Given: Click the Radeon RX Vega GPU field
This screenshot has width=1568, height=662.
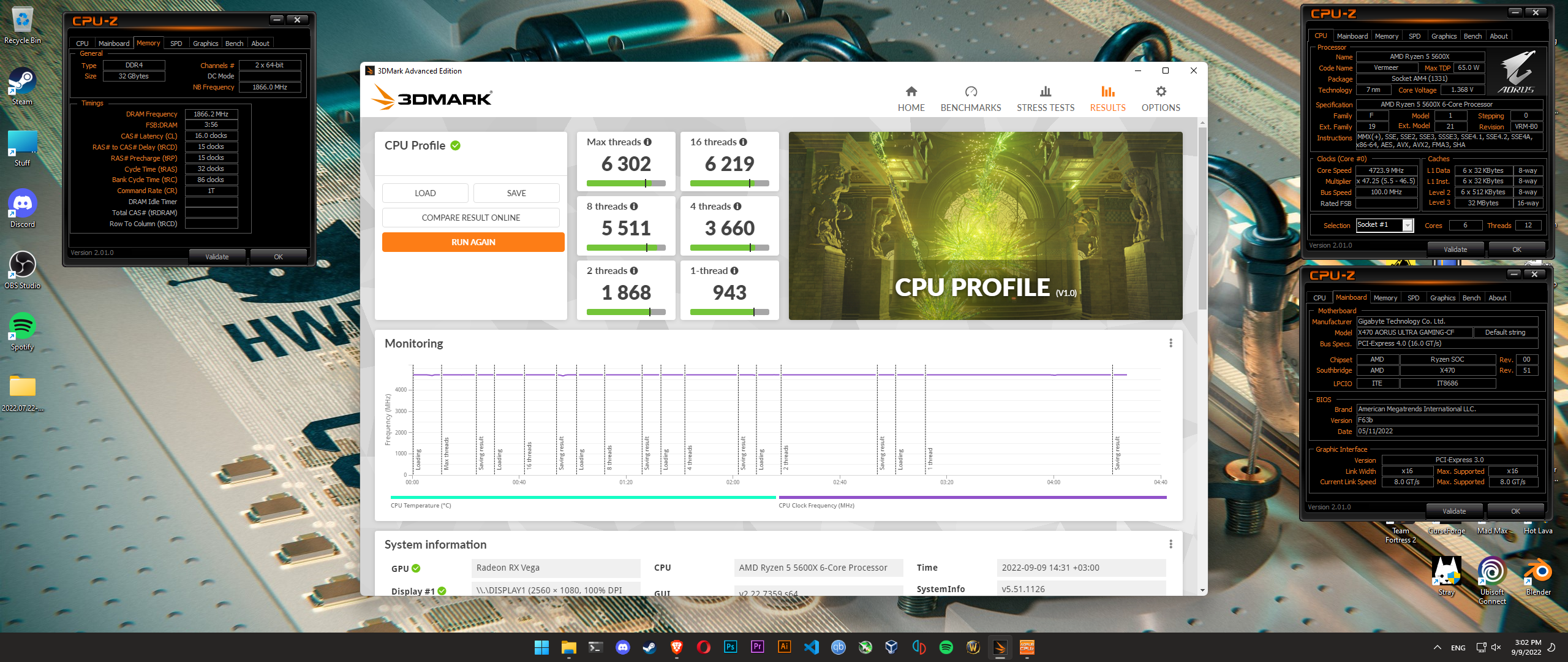Looking at the screenshot, I should pos(556,568).
